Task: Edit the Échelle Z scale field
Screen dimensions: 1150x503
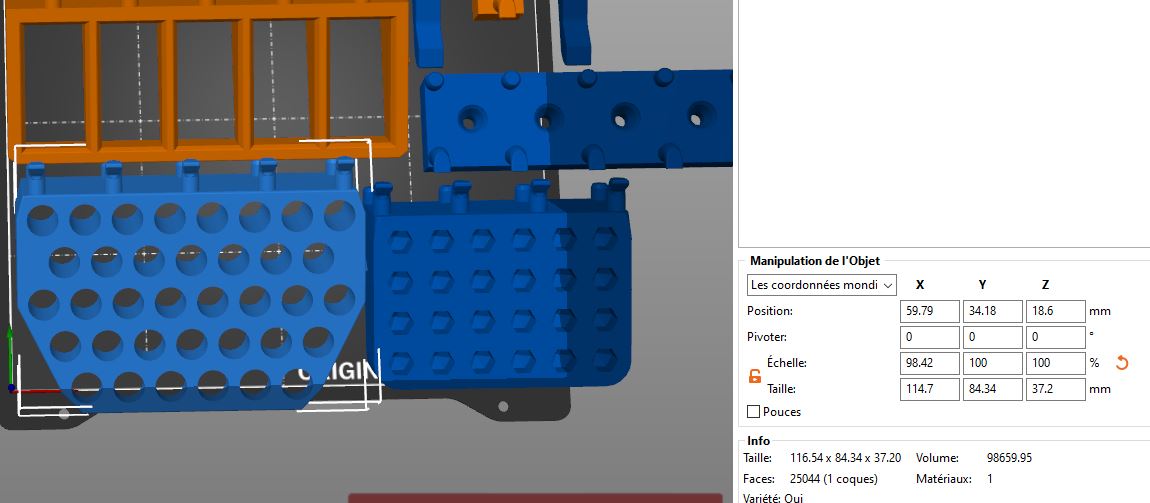Action: pos(1055,363)
